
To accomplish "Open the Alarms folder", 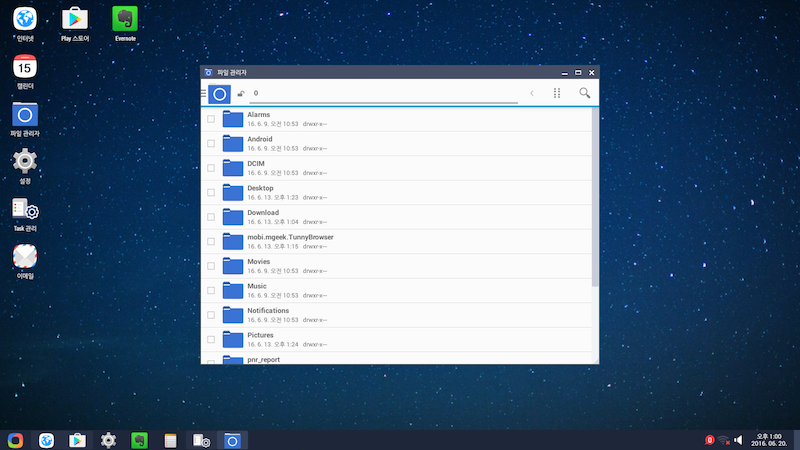I will point(396,119).
